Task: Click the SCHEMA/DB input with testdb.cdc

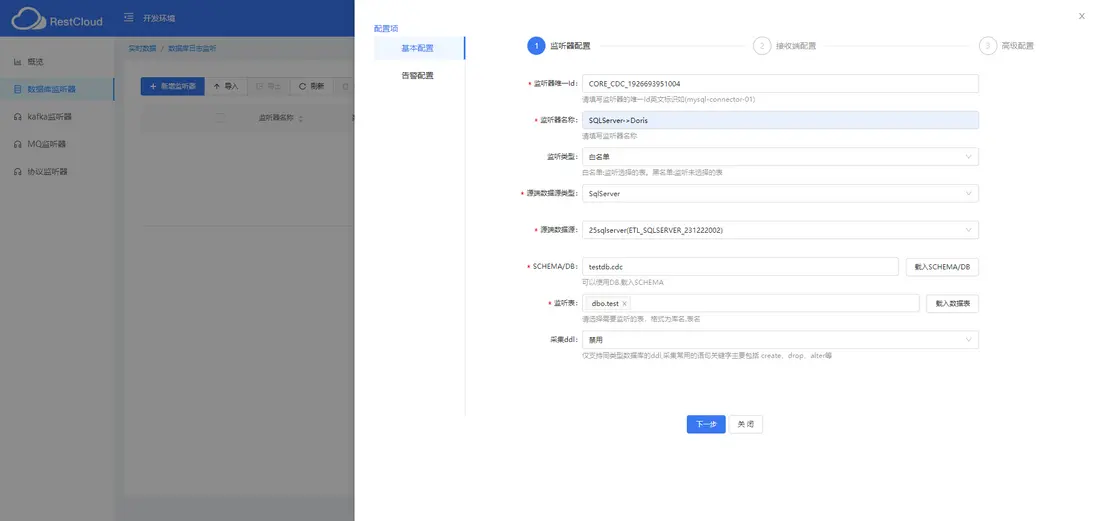Action: click(x=740, y=267)
